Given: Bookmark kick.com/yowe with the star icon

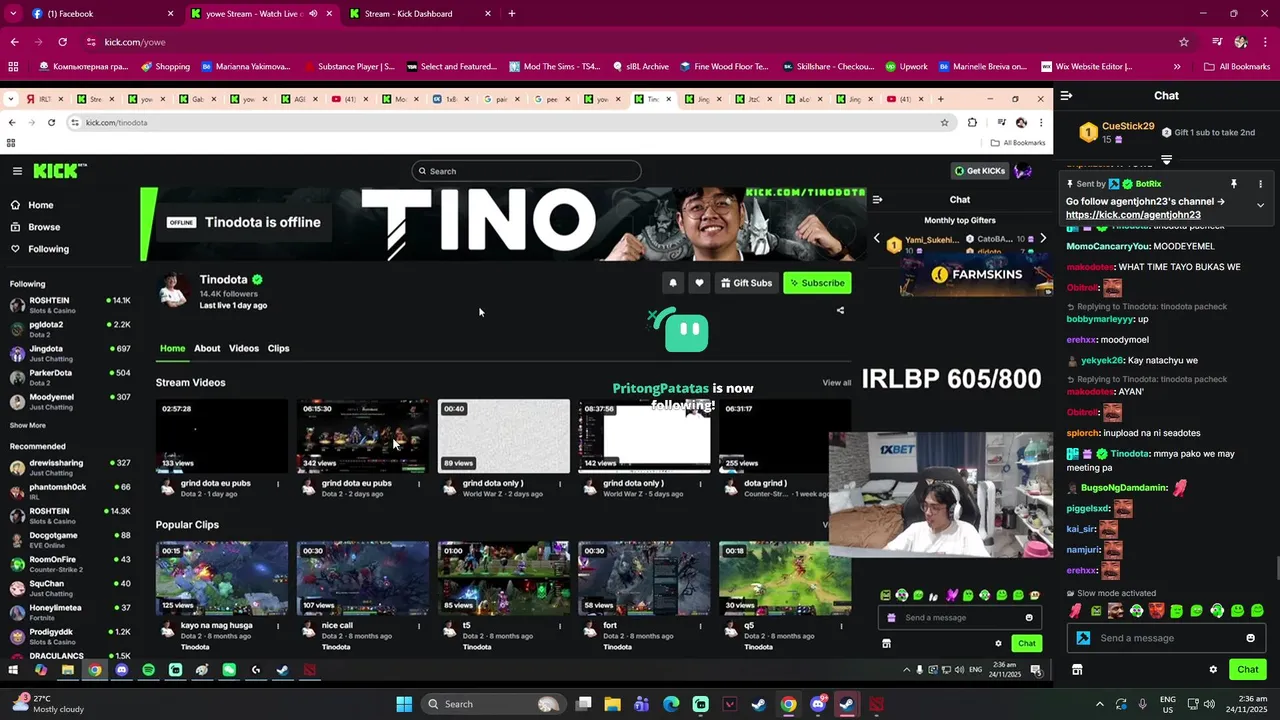Looking at the screenshot, I should 1184,42.
